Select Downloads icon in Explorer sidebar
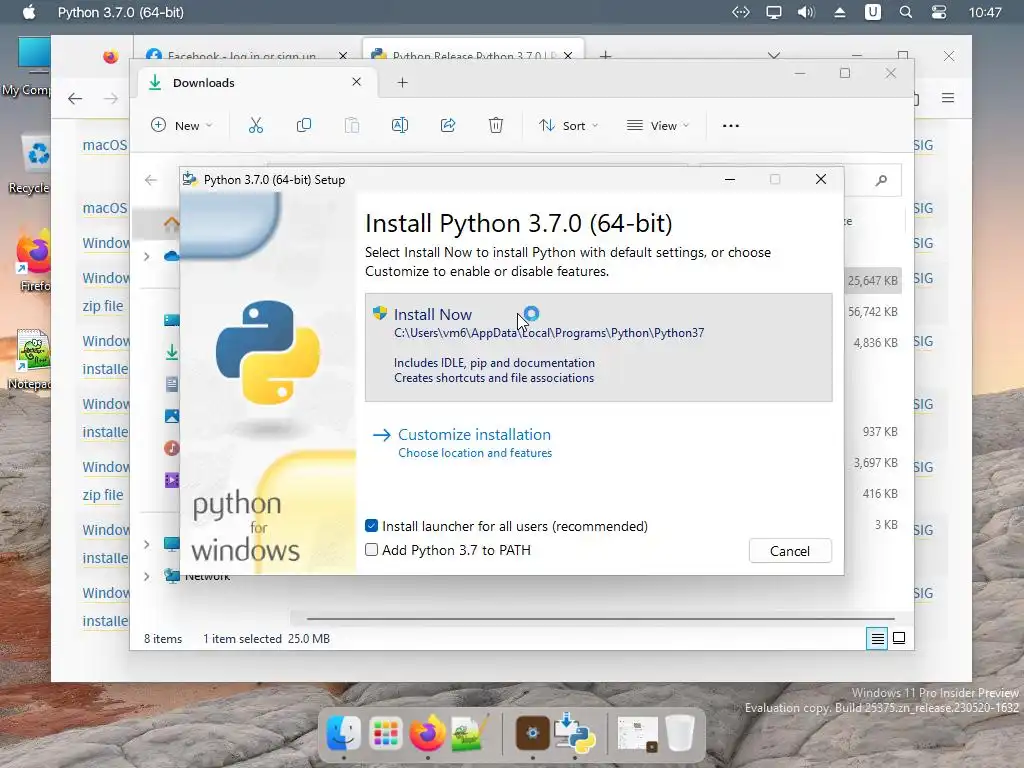Viewport: 1024px width, 768px height. (x=172, y=352)
